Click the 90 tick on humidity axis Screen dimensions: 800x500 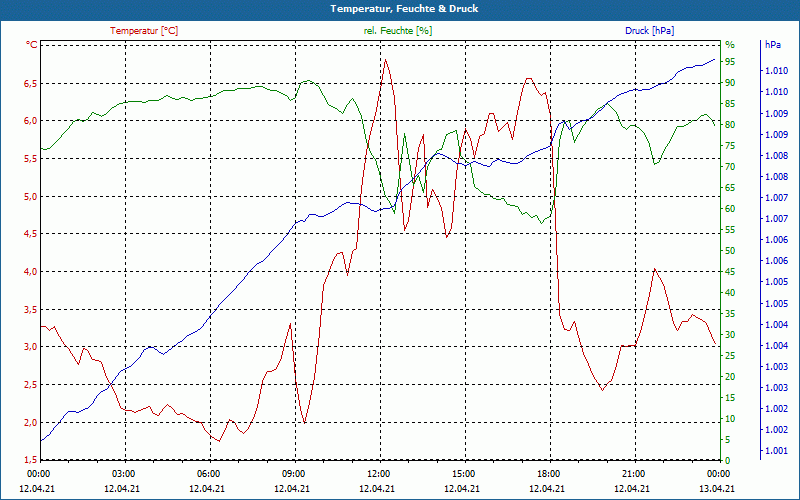(730, 83)
